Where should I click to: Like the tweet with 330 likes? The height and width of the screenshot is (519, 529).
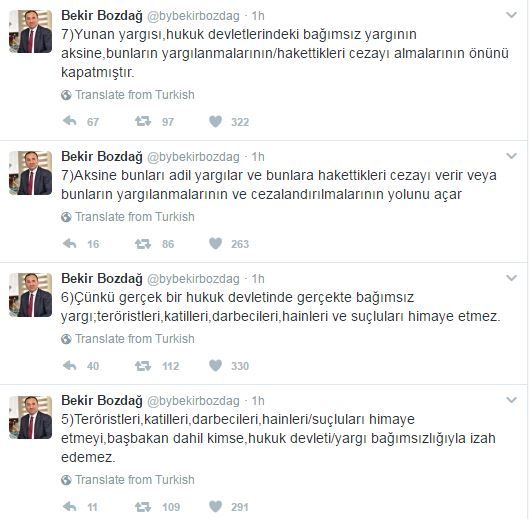216,365
